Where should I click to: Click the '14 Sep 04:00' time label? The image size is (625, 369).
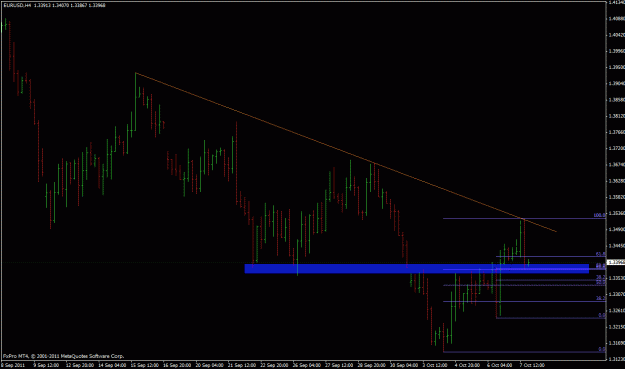112,365
